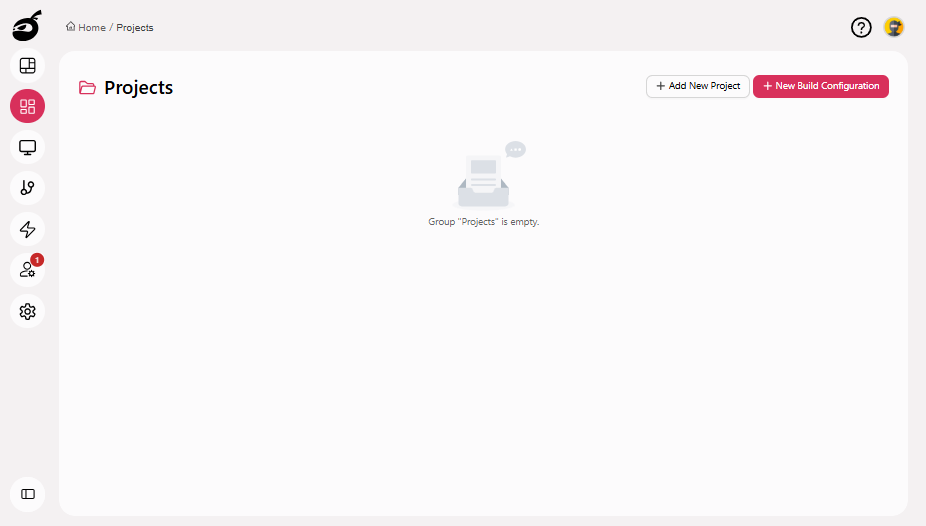
Task: Click the red notification badge showing 1
Action: coord(37,260)
